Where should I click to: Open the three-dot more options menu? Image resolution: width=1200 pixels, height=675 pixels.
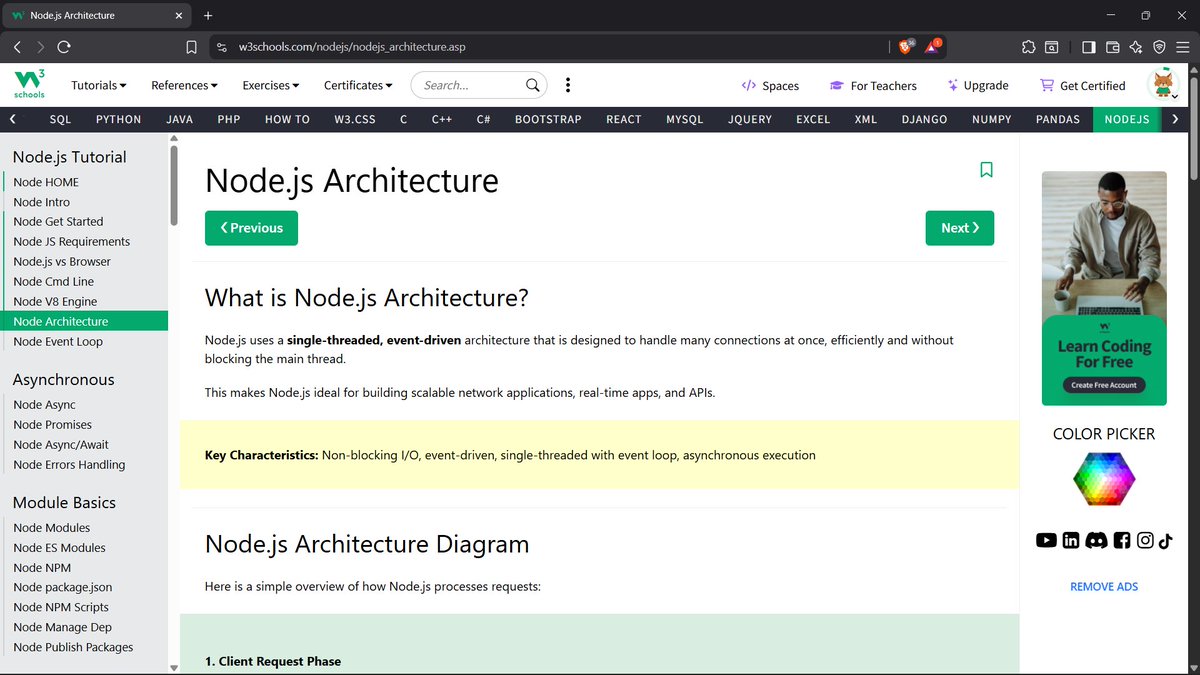pos(568,85)
